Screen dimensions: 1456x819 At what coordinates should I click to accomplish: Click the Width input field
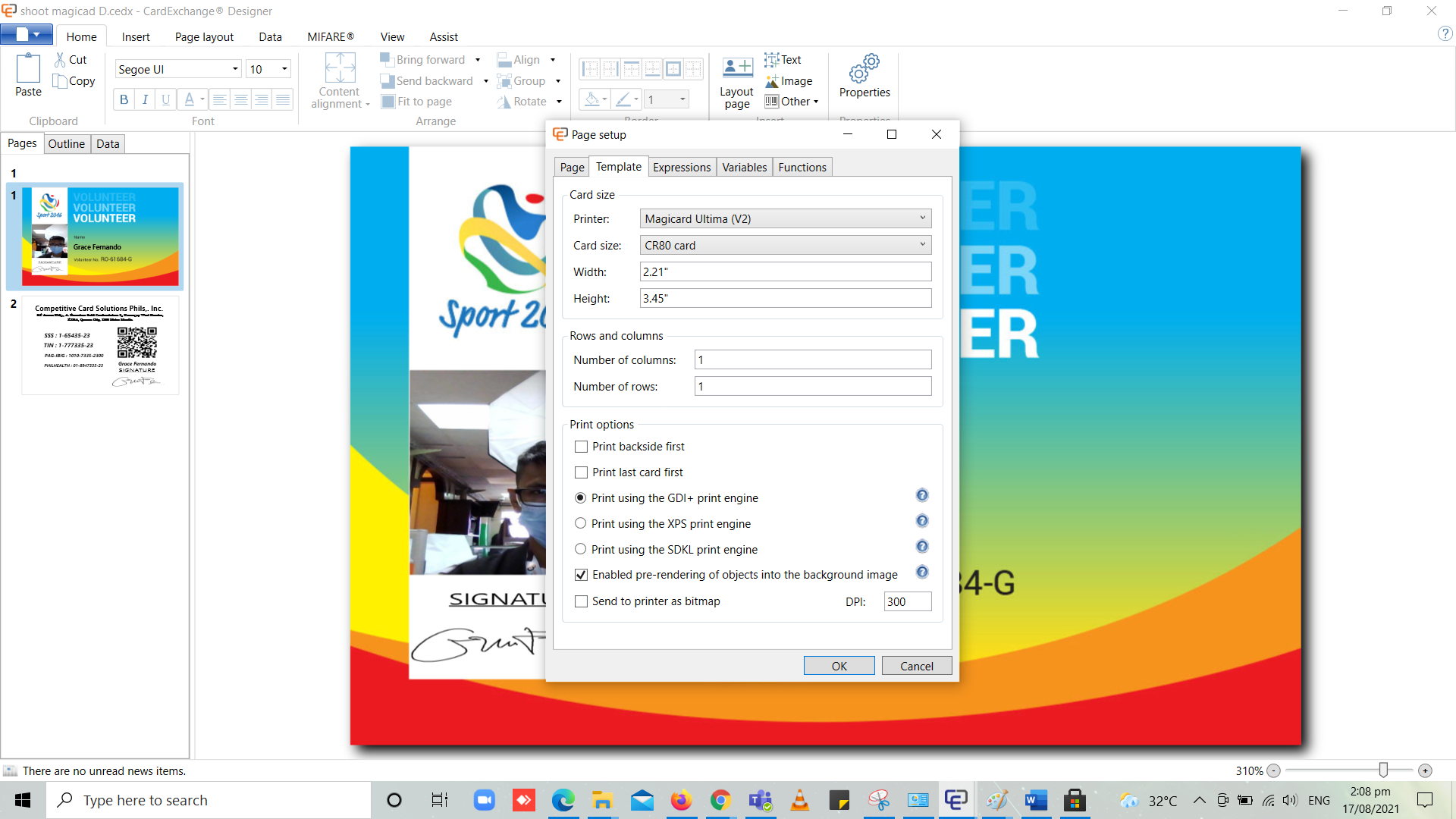(x=786, y=271)
